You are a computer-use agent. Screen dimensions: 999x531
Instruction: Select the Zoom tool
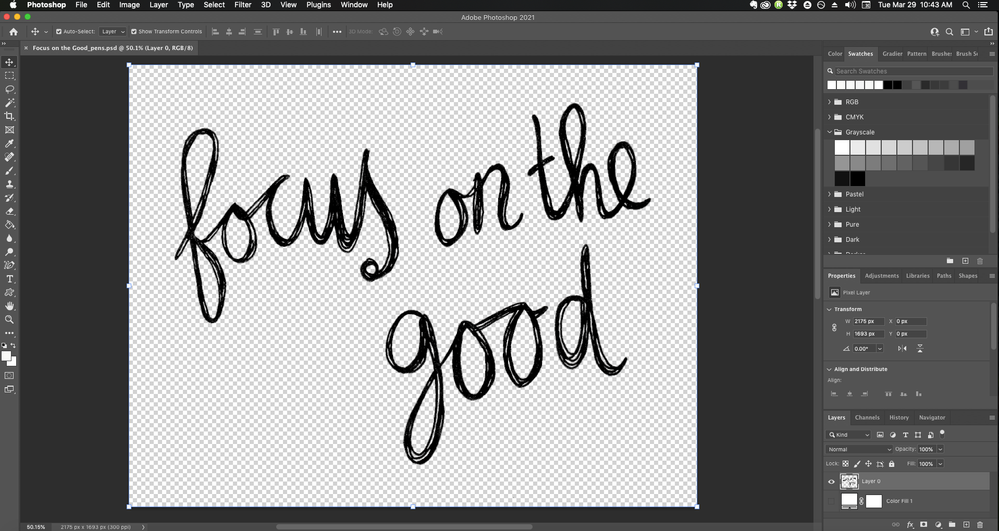point(10,319)
